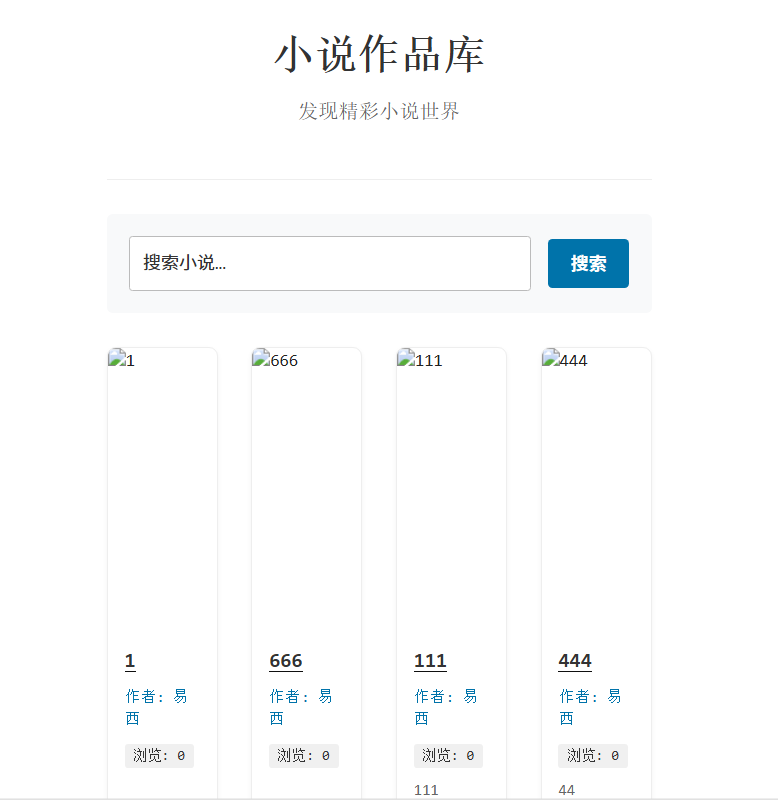The height and width of the screenshot is (800, 778).
Task: Click the 浏览: 0 badge on novel 111
Action: coord(448,756)
